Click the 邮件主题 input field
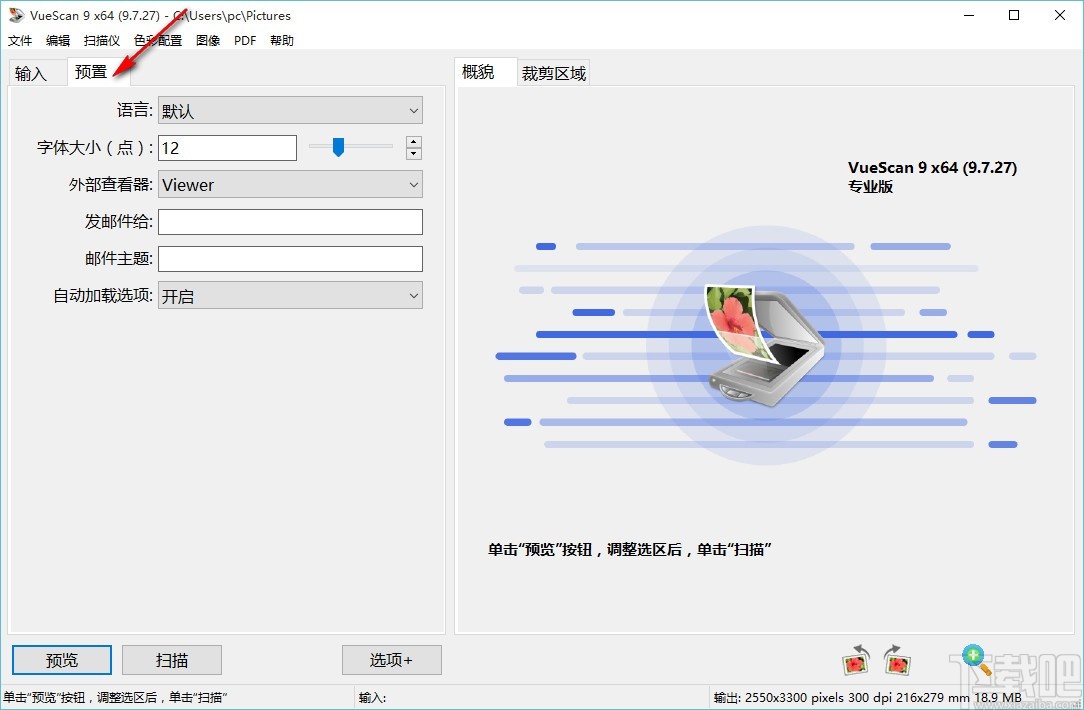This screenshot has height=710, width=1084. pos(290,258)
